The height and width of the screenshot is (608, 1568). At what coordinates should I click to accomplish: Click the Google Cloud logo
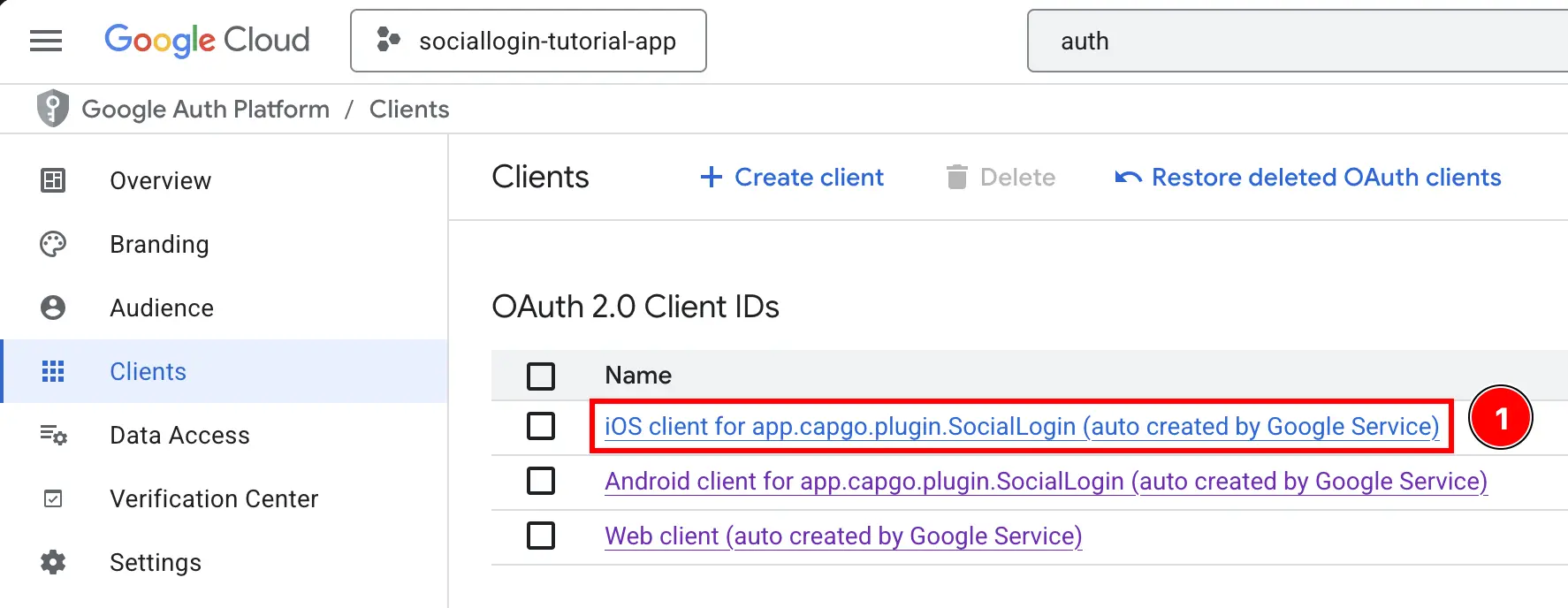click(207, 40)
